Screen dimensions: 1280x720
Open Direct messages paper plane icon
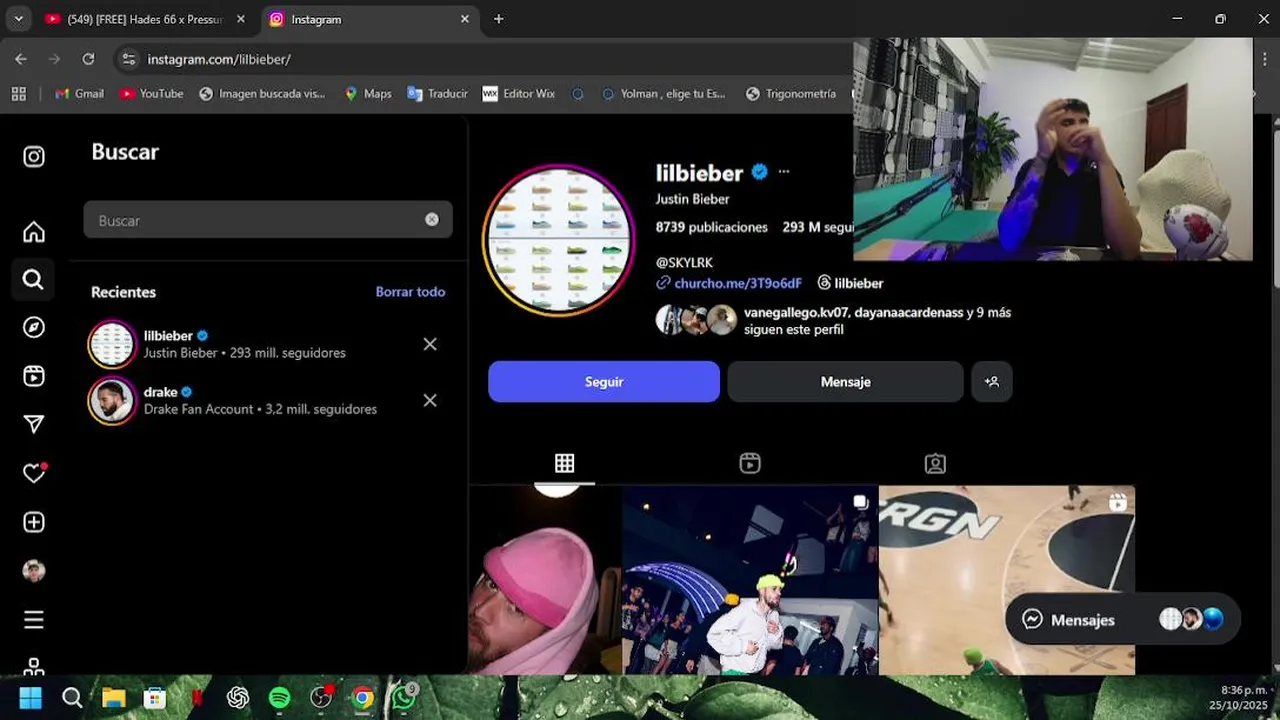coord(34,425)
